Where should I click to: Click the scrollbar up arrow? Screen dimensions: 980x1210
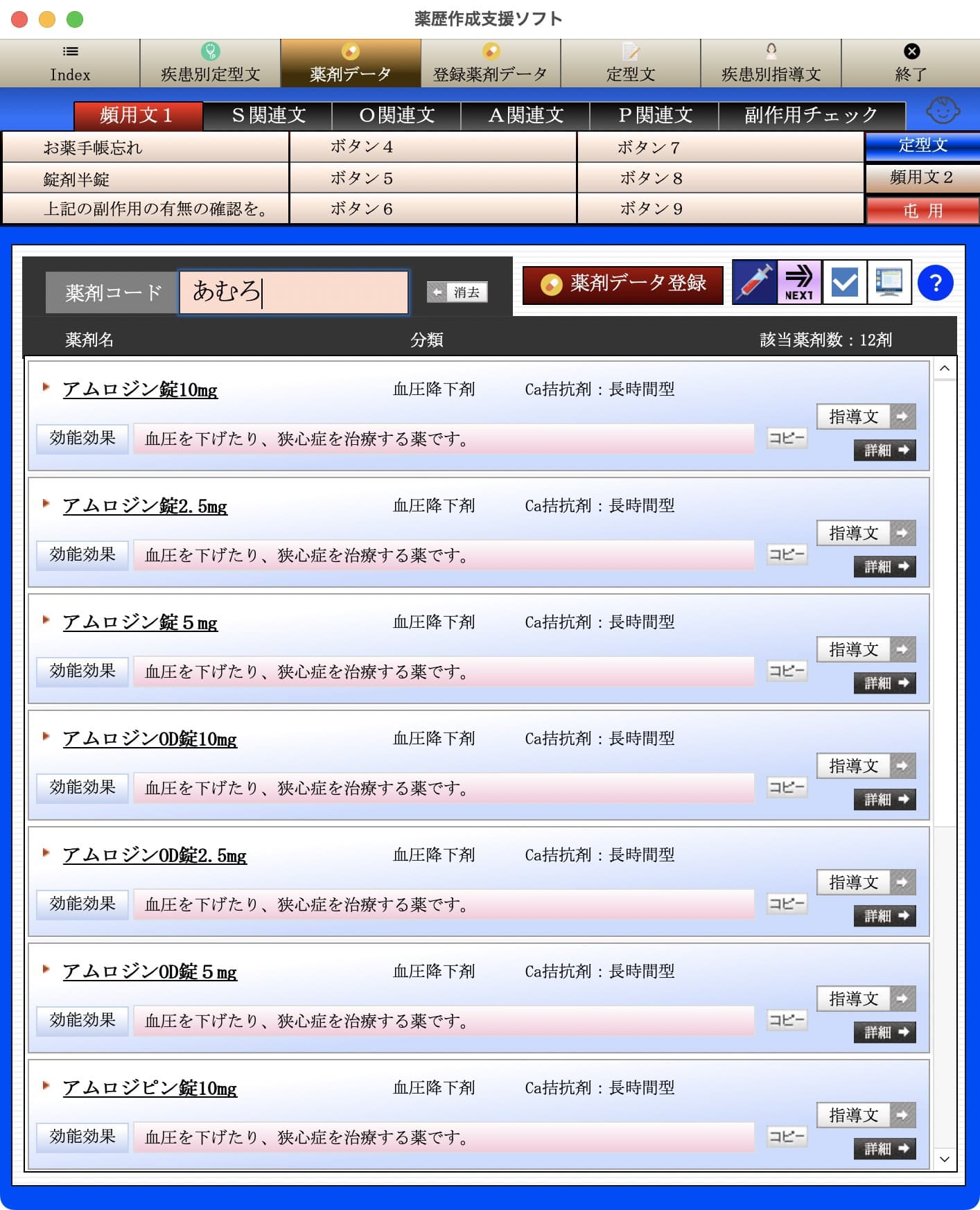(945, 369)
